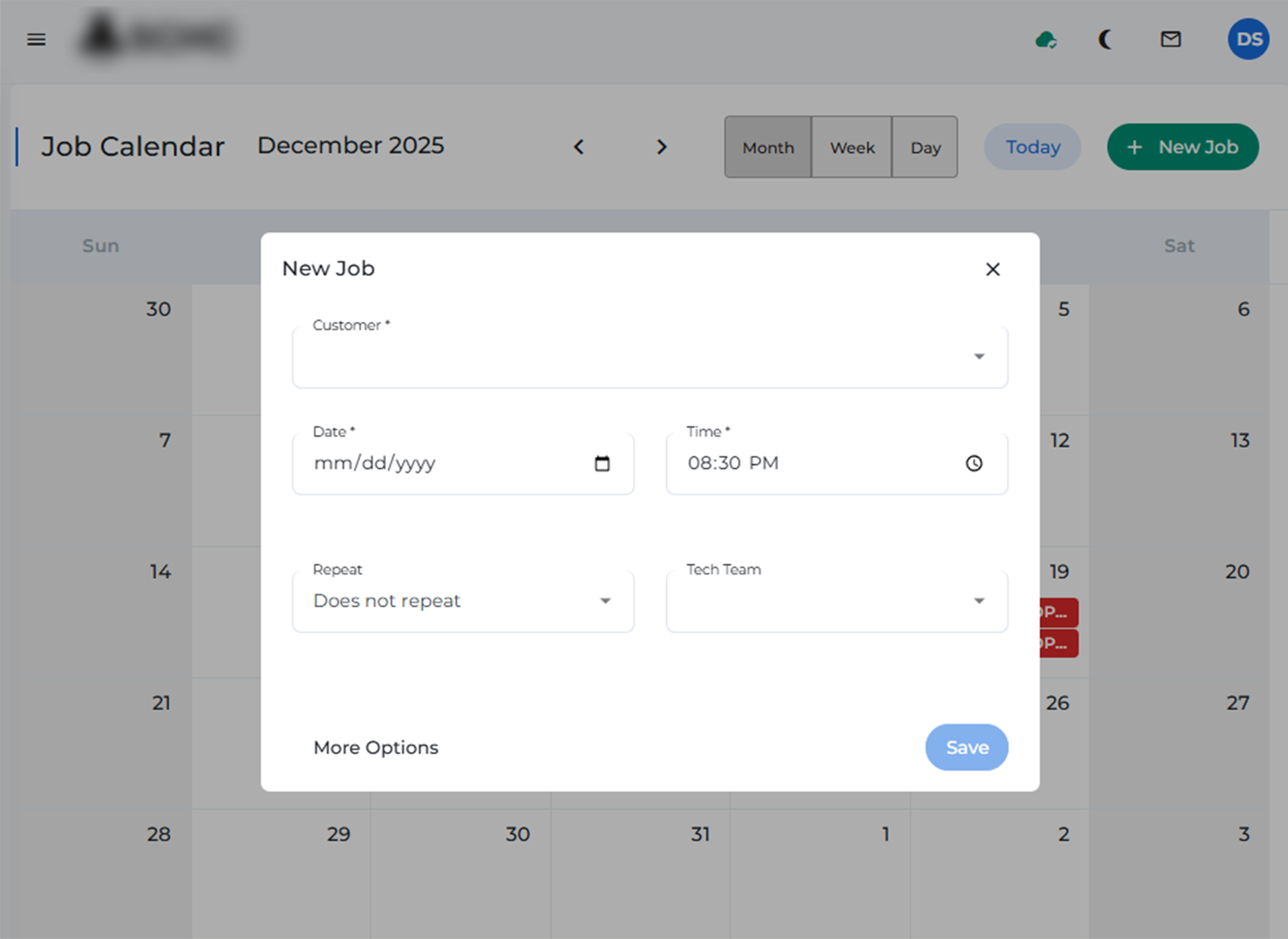The image size is (1288, 939).
Task: Switch the calendar to Day view
Action: (x=925, y=147)
